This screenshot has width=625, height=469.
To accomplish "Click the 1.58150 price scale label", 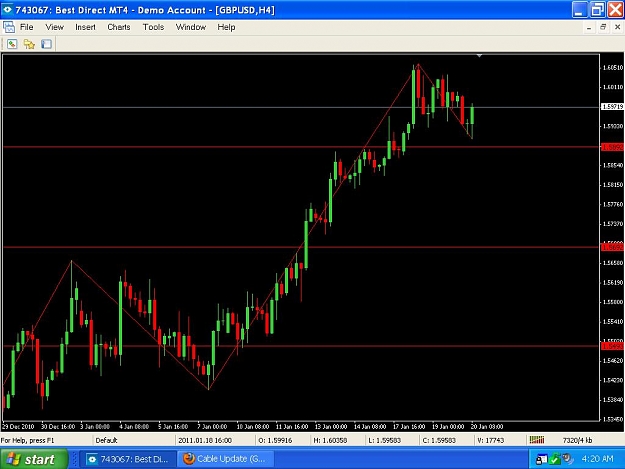I will 613,185.
